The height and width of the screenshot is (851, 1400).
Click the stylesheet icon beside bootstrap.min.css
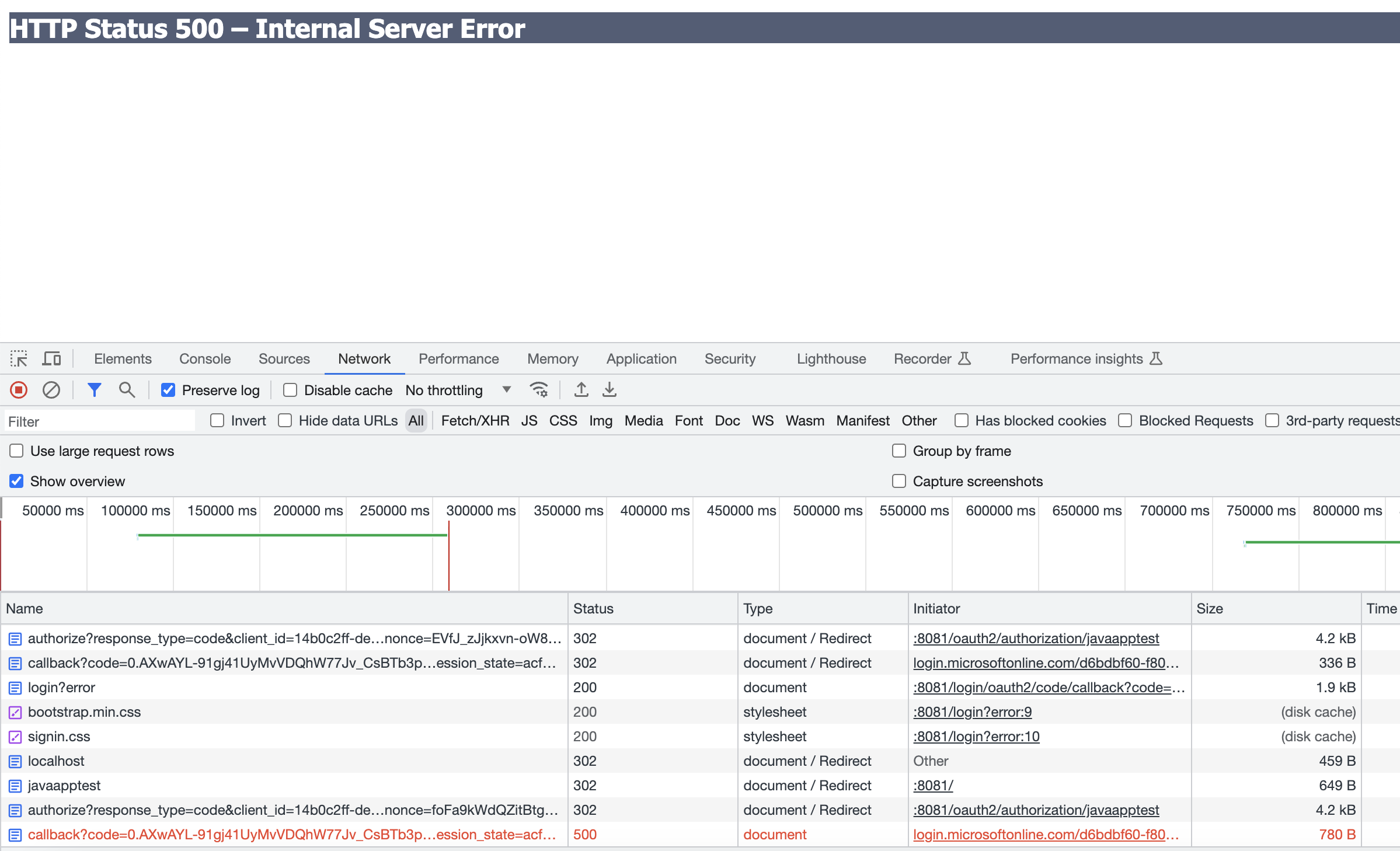tap(14, 712)
